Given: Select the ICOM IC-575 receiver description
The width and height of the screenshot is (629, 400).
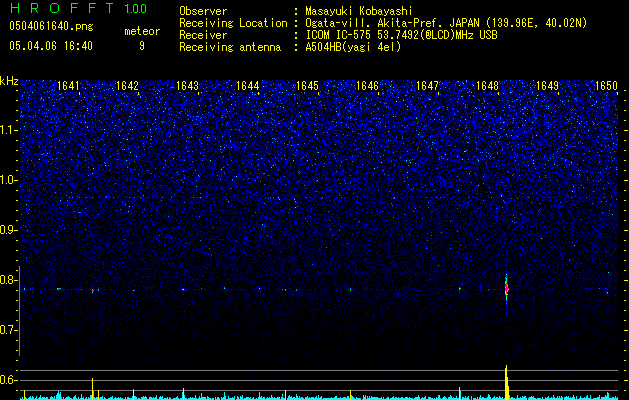Looking at the screenshot, I should coord(401,35).
